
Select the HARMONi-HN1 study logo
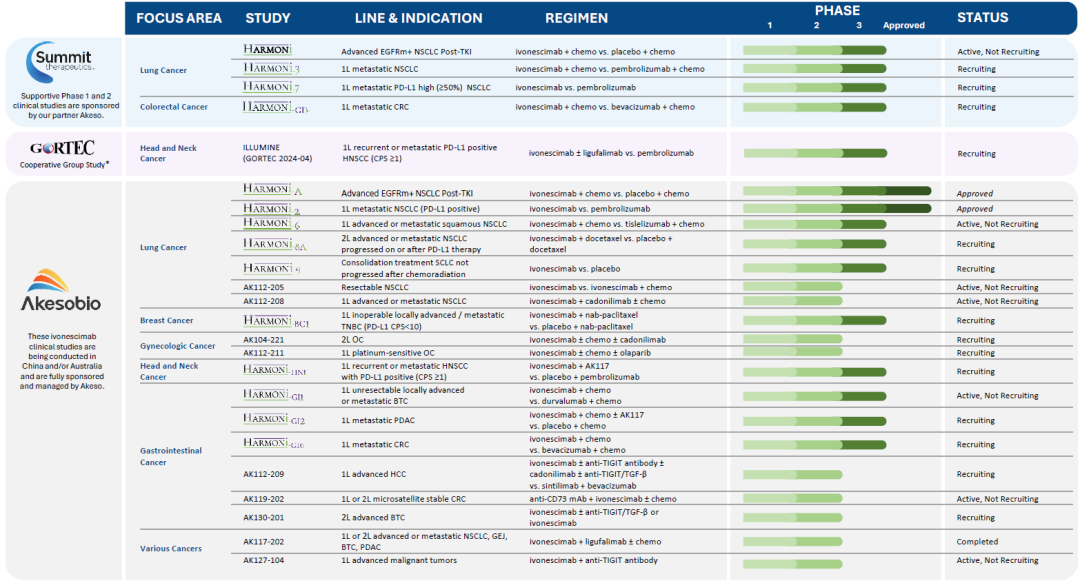click(x=275, y=370)
